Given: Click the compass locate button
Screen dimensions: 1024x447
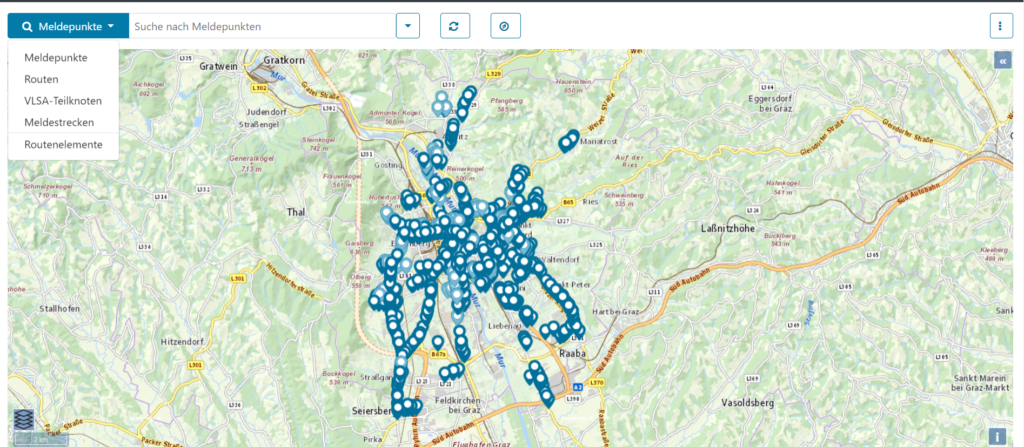Looking at the screenshot, I should (x=505, y=26).
